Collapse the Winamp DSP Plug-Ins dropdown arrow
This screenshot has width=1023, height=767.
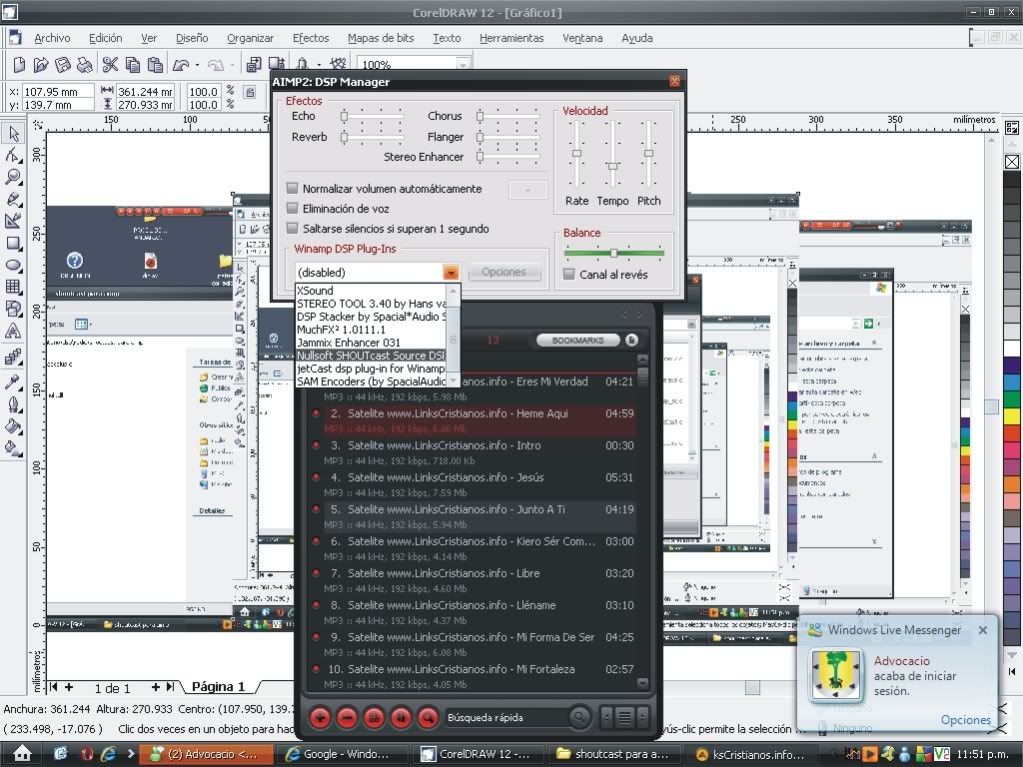(451, 272)
